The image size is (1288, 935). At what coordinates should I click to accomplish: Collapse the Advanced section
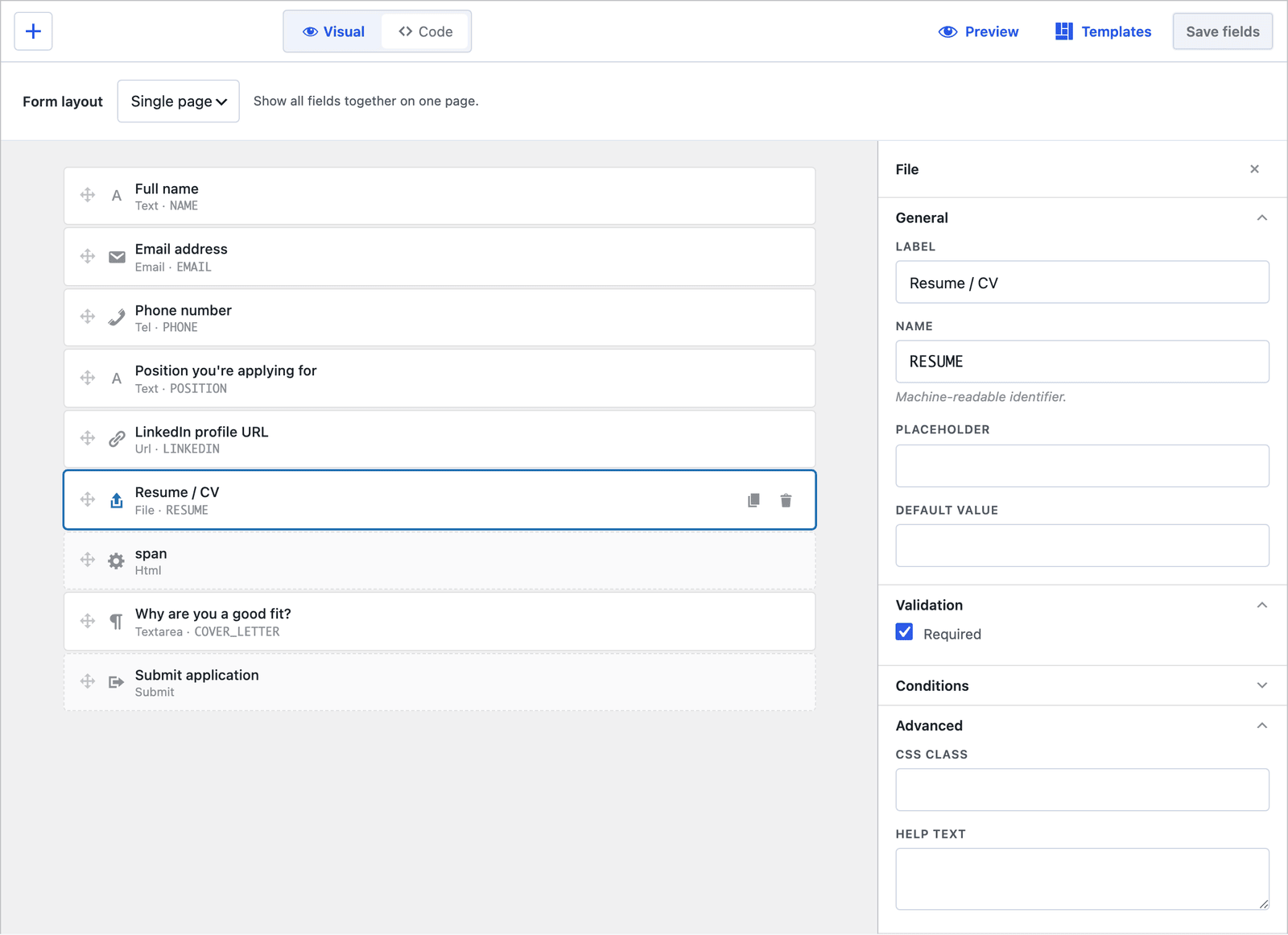pos(1261,726)
